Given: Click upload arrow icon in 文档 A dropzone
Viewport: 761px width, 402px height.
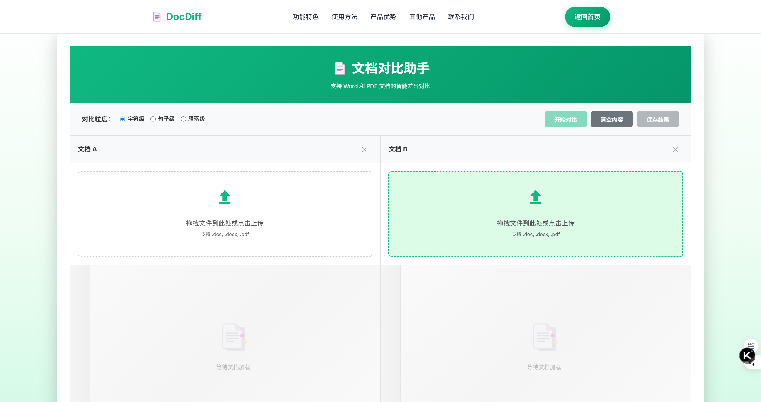Looking at the screenshot, I should click(x=225, y=197).
